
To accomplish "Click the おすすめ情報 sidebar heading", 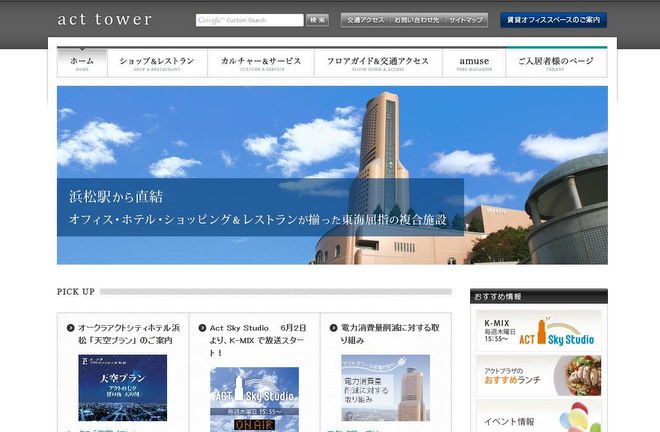I will [x=539, y=296].
